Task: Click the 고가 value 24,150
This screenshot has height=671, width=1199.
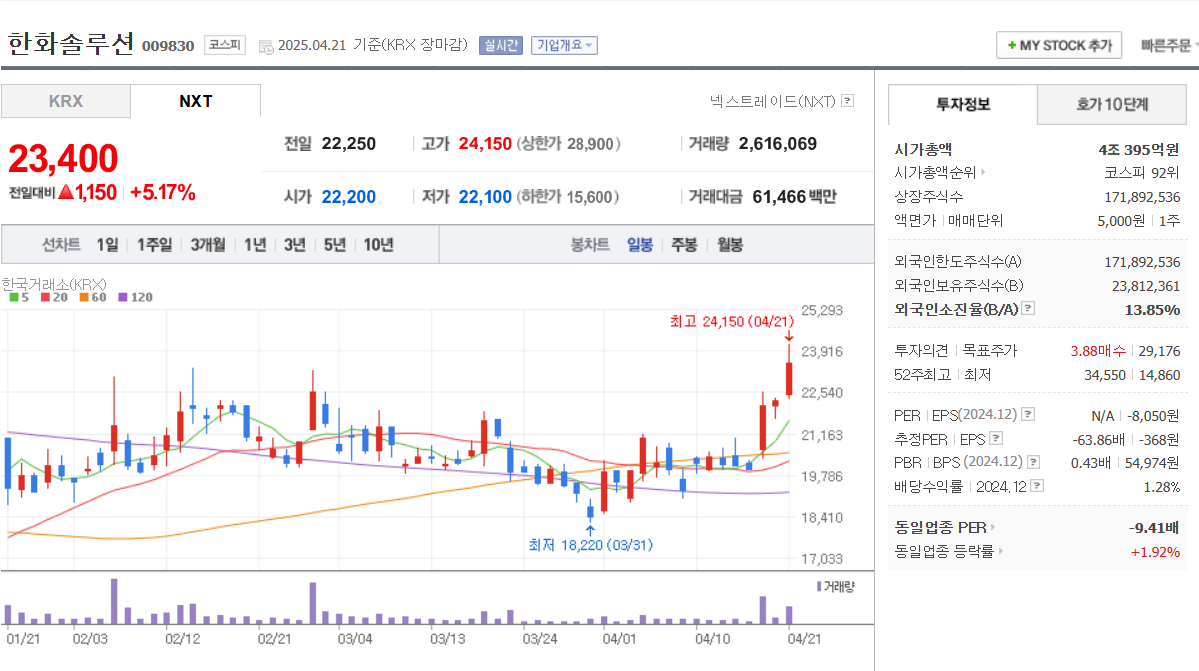Action: click(x=485, y=144)
